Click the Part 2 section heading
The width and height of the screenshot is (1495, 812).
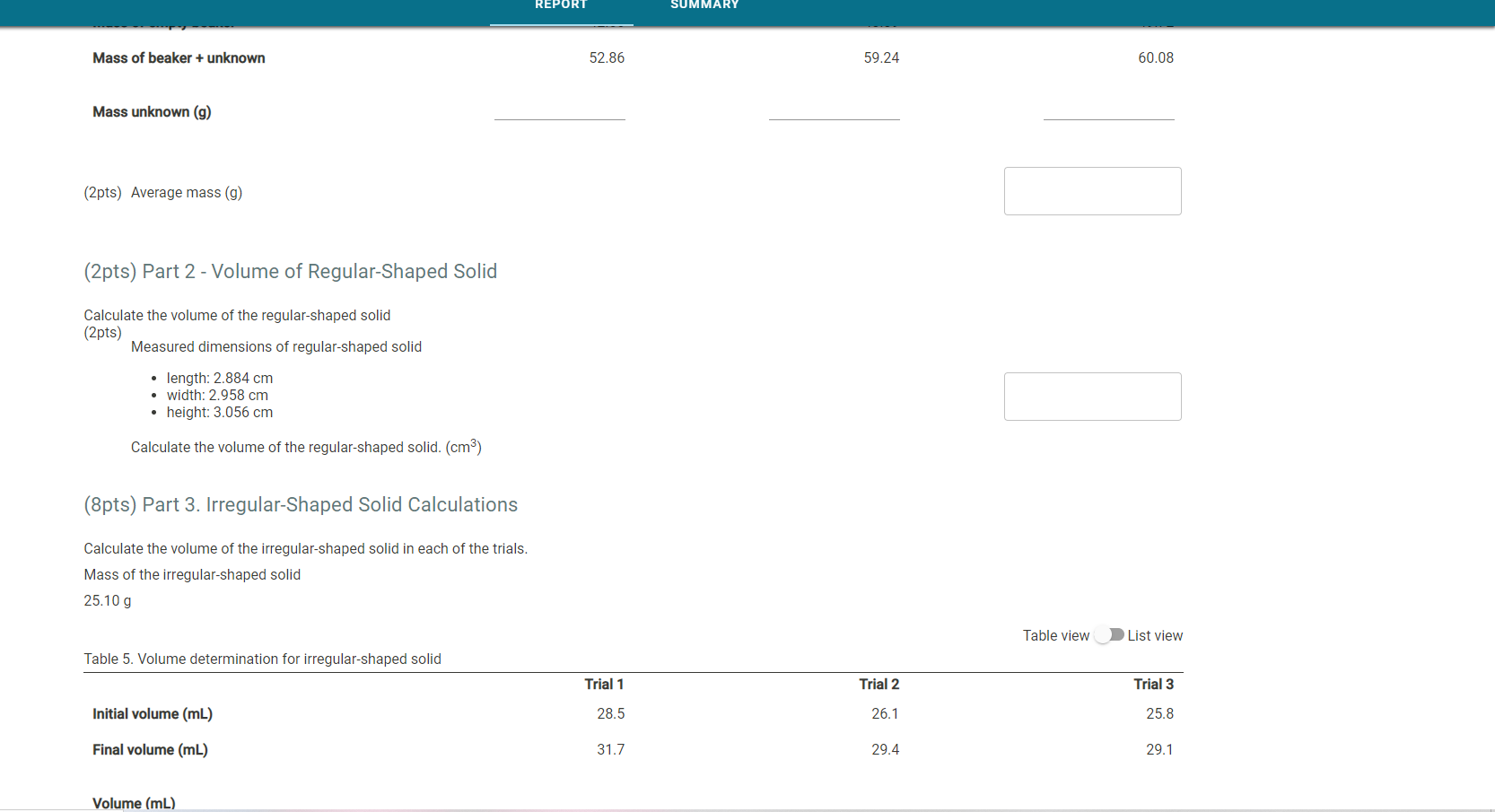tap(291, 271)
